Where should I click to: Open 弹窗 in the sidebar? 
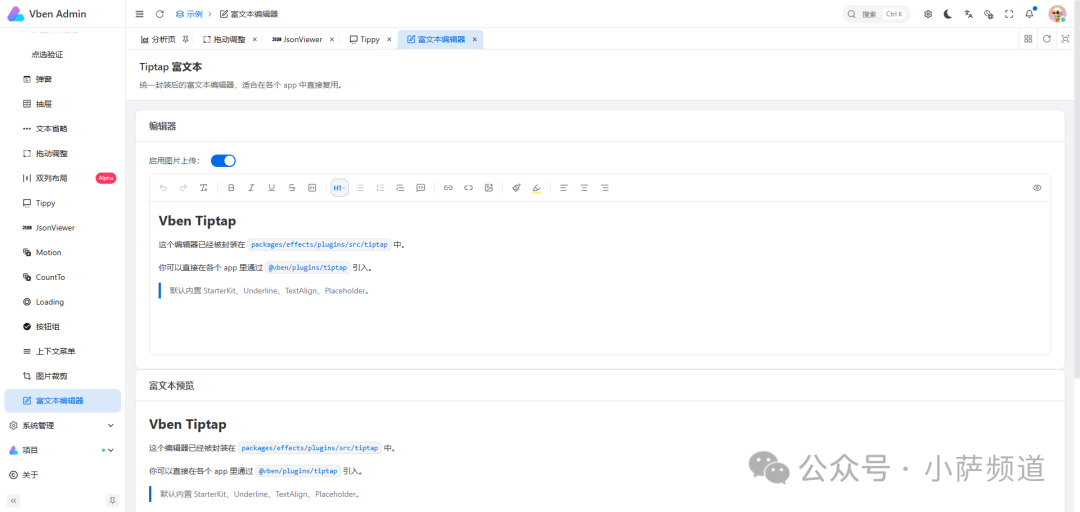click(63, 79)
